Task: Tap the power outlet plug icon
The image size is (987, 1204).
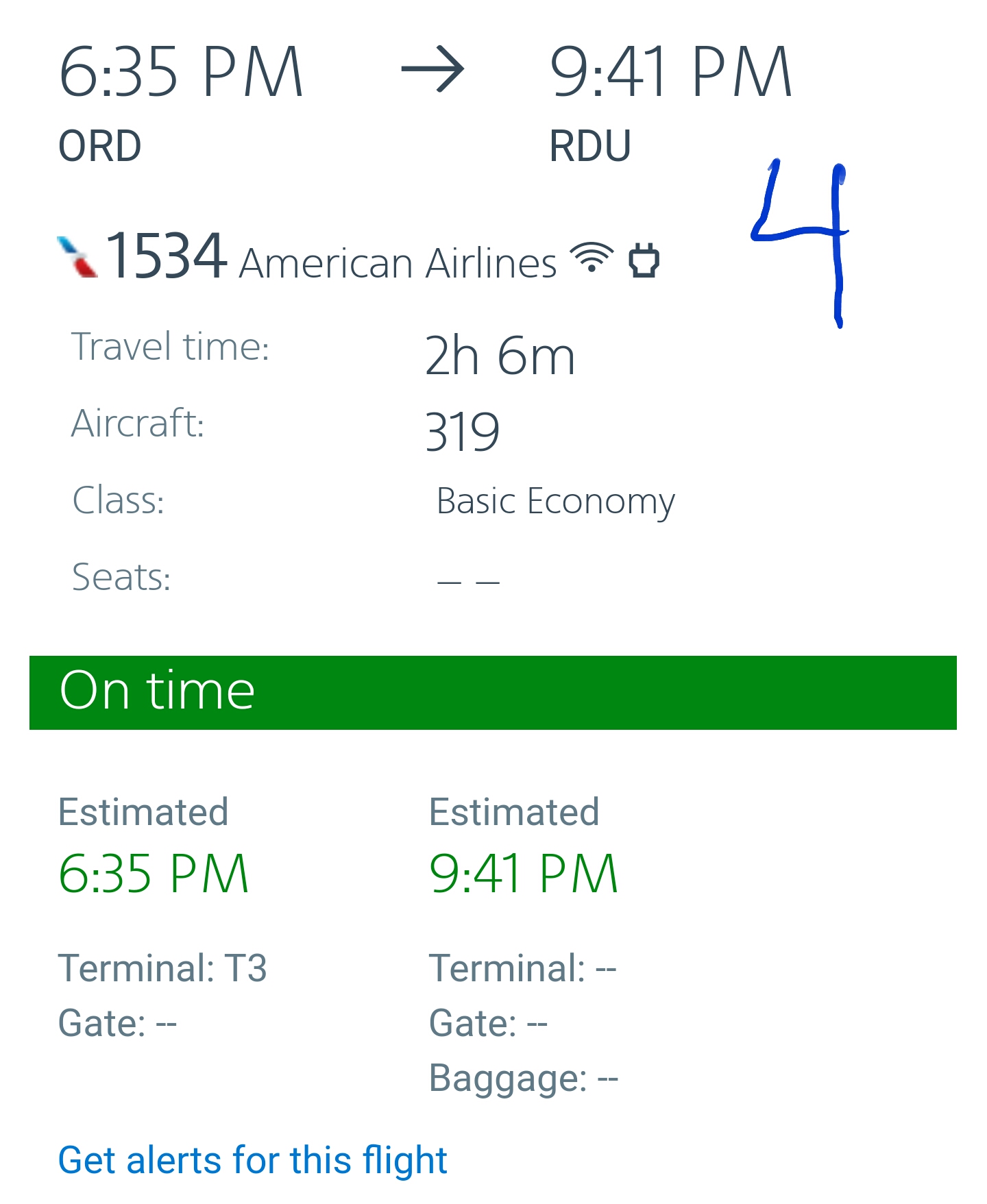Action: [644, 260]
